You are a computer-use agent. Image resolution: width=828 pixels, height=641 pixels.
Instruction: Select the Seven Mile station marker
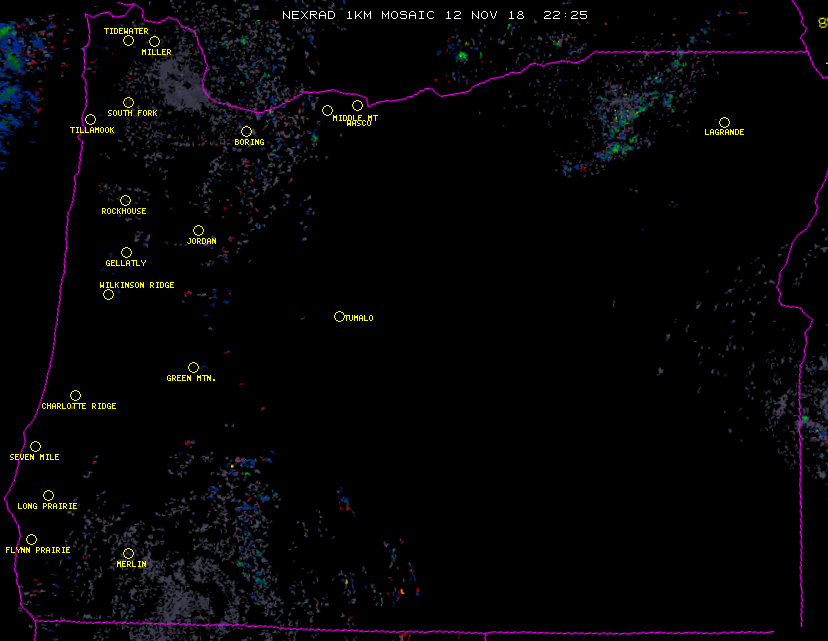35,447
